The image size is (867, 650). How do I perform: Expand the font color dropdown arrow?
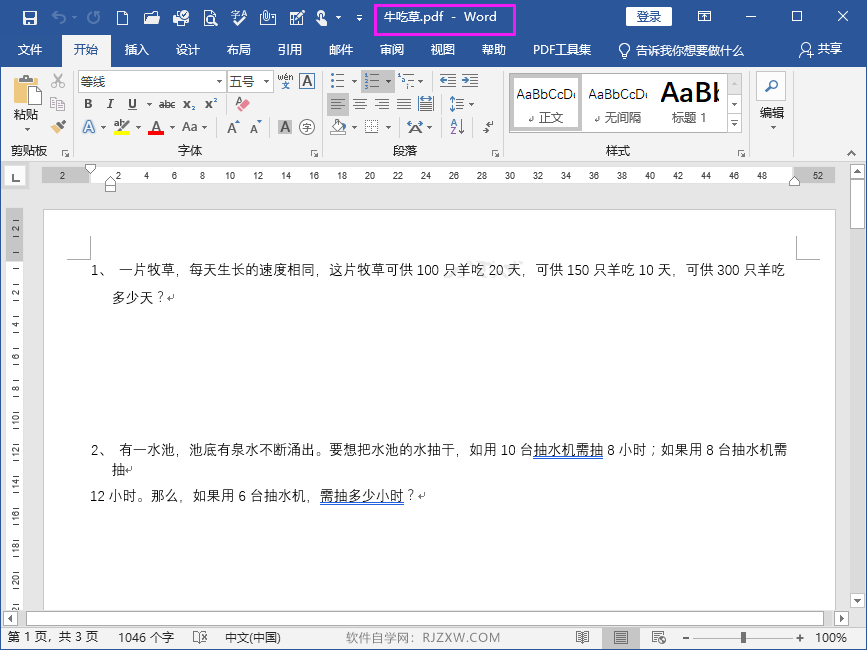(x=171, y=128)
